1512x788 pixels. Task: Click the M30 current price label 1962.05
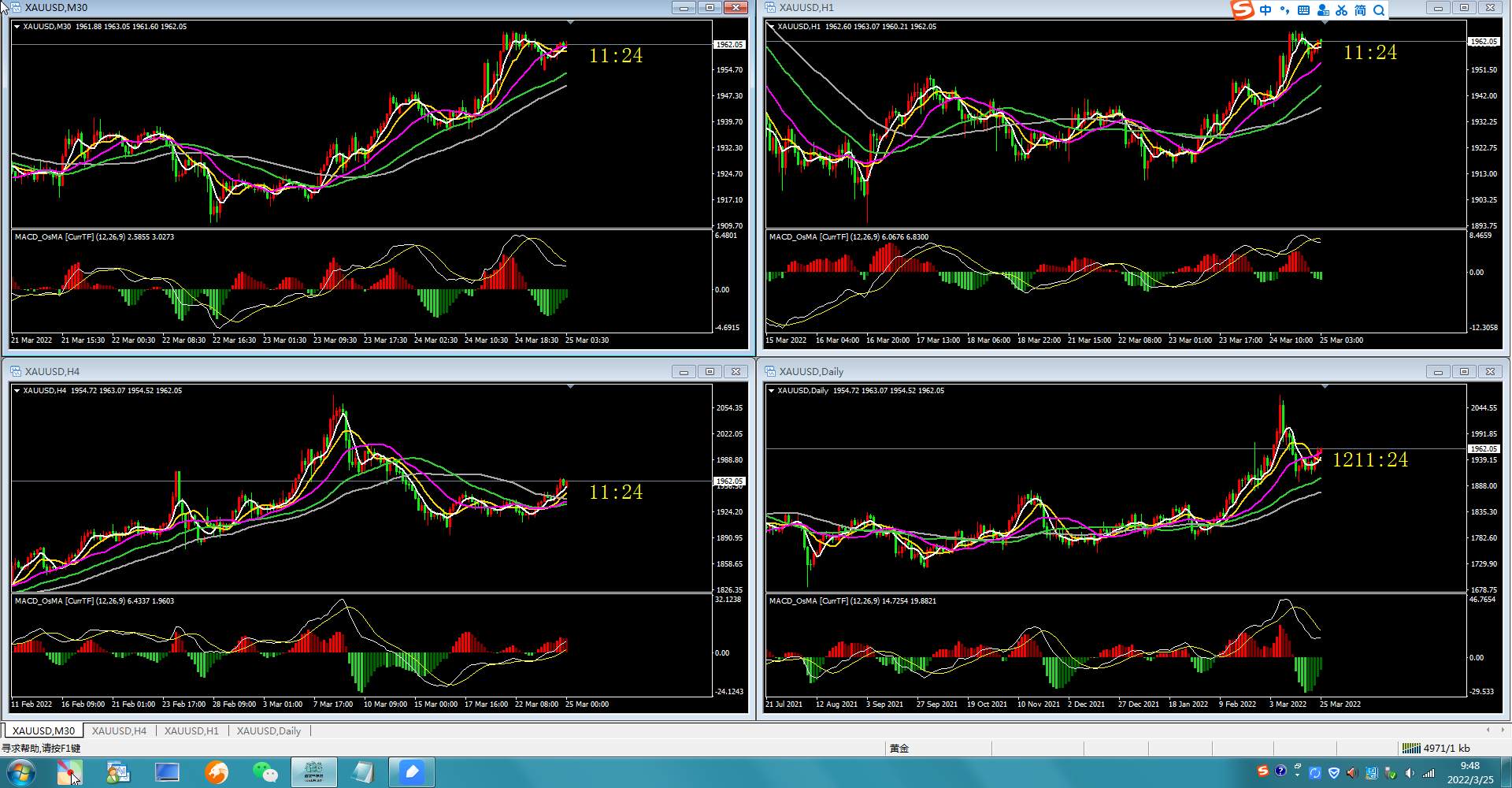(x=729, y=45)
